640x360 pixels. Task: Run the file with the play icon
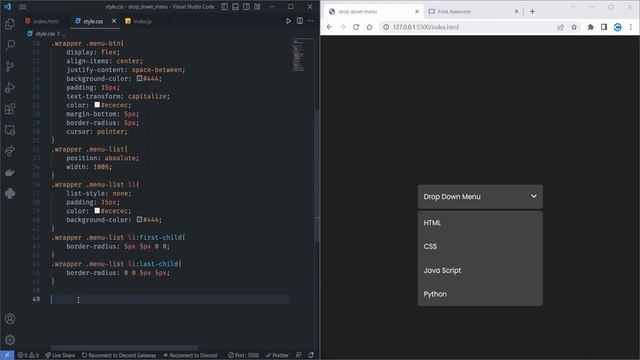click(x=288, y=21)
